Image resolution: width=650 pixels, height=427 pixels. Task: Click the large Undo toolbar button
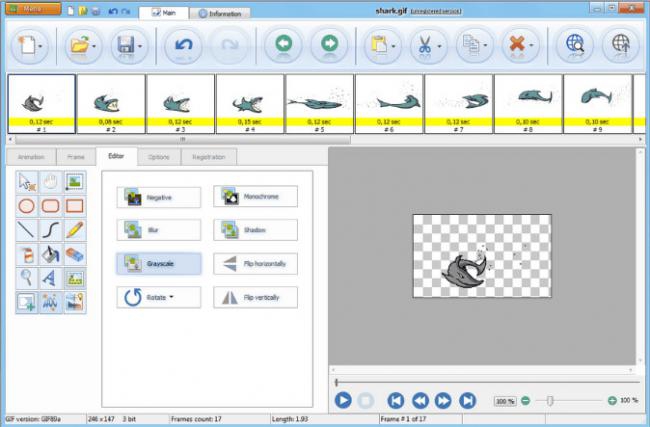coord(183,45)
